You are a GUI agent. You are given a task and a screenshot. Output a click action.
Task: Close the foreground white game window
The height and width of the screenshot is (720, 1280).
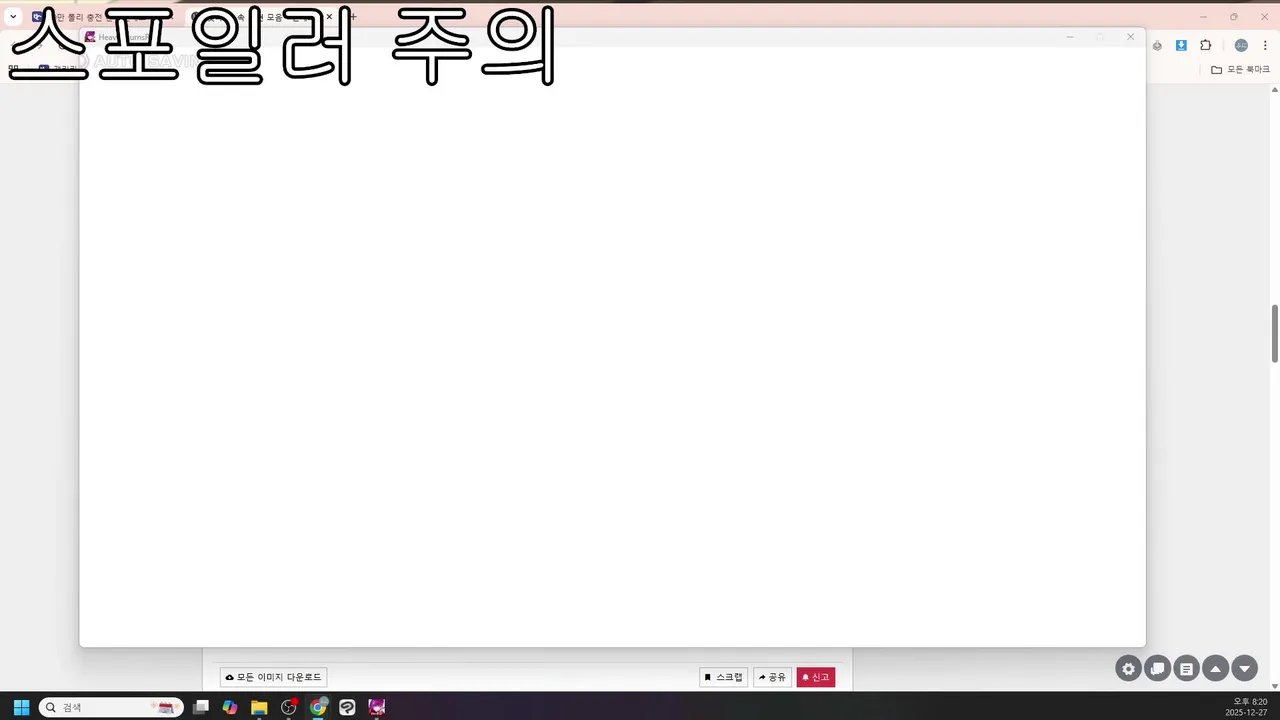pos(1130,37)
